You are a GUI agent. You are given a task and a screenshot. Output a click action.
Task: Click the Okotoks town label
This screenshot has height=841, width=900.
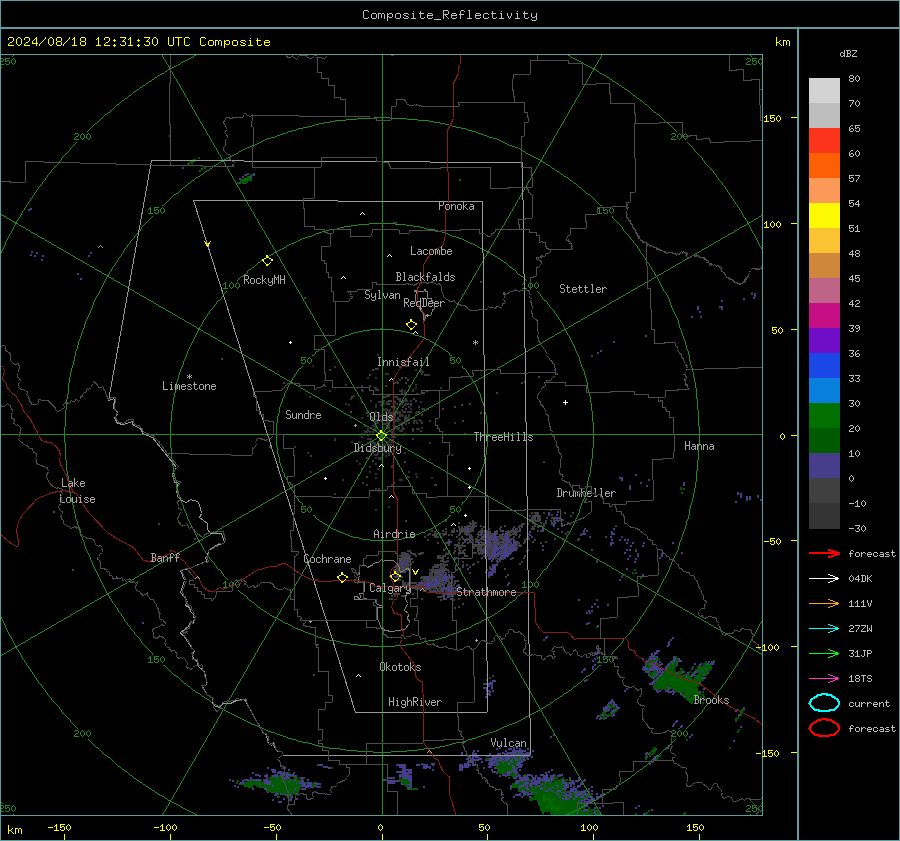click(400, 667)
